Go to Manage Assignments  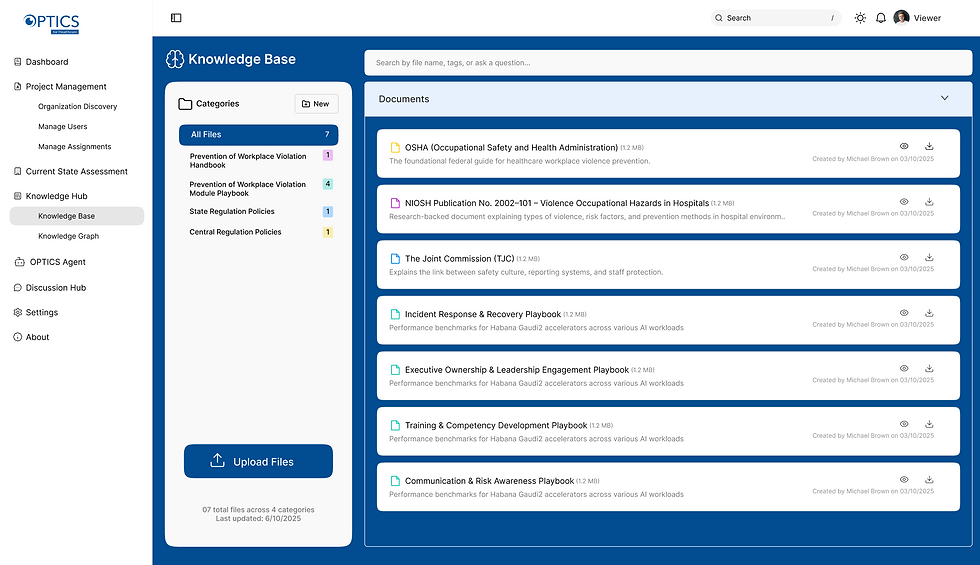74,147
